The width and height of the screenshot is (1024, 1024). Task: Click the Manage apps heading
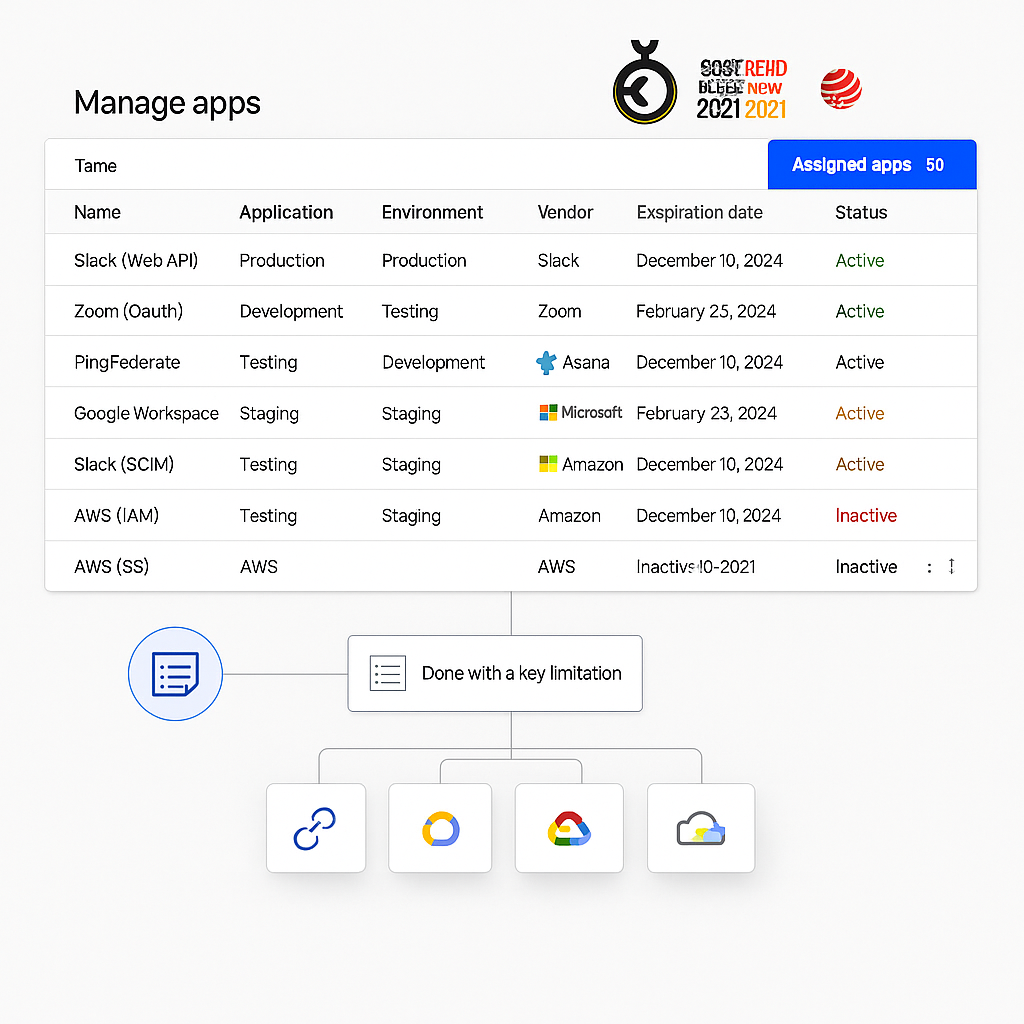[167, 103]
